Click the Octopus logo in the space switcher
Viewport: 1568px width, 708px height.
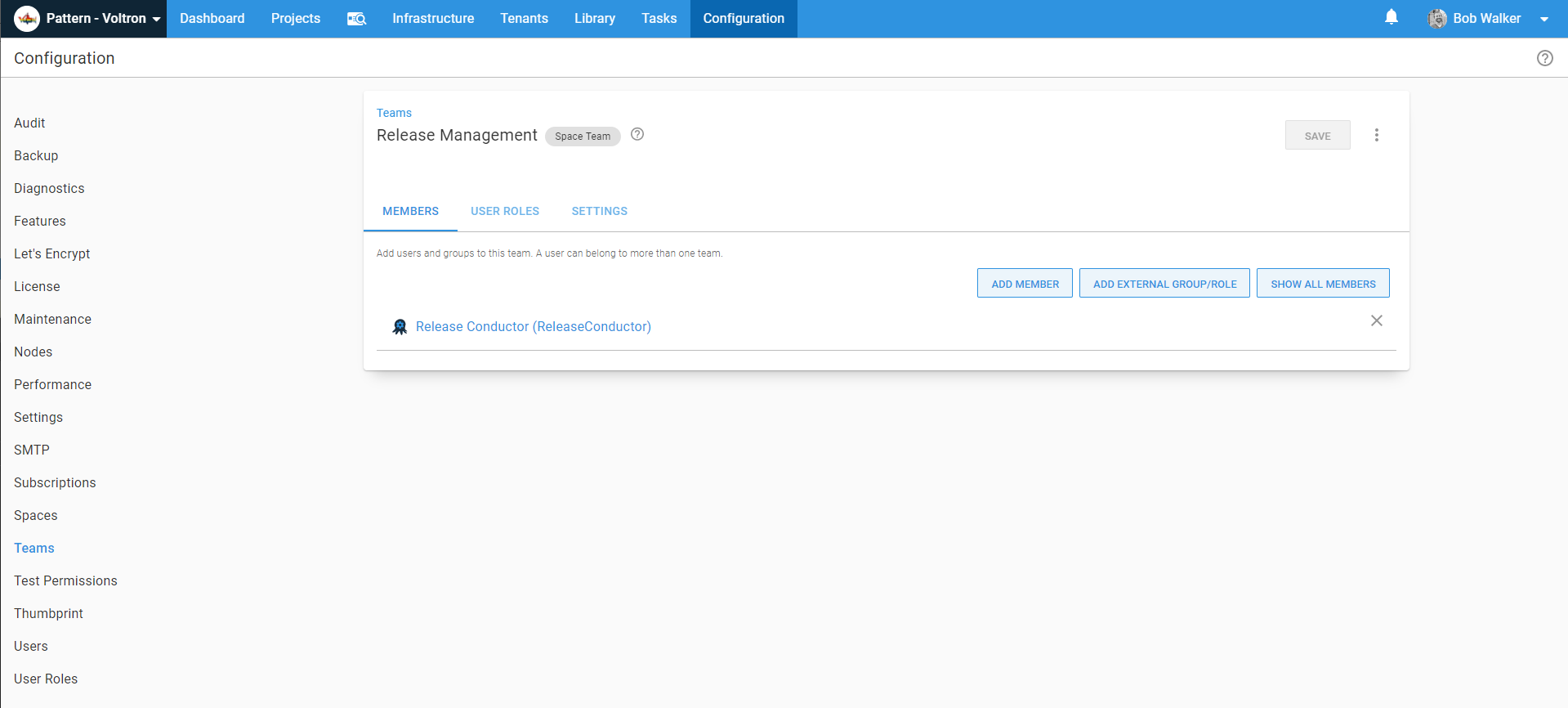[27, 19]
